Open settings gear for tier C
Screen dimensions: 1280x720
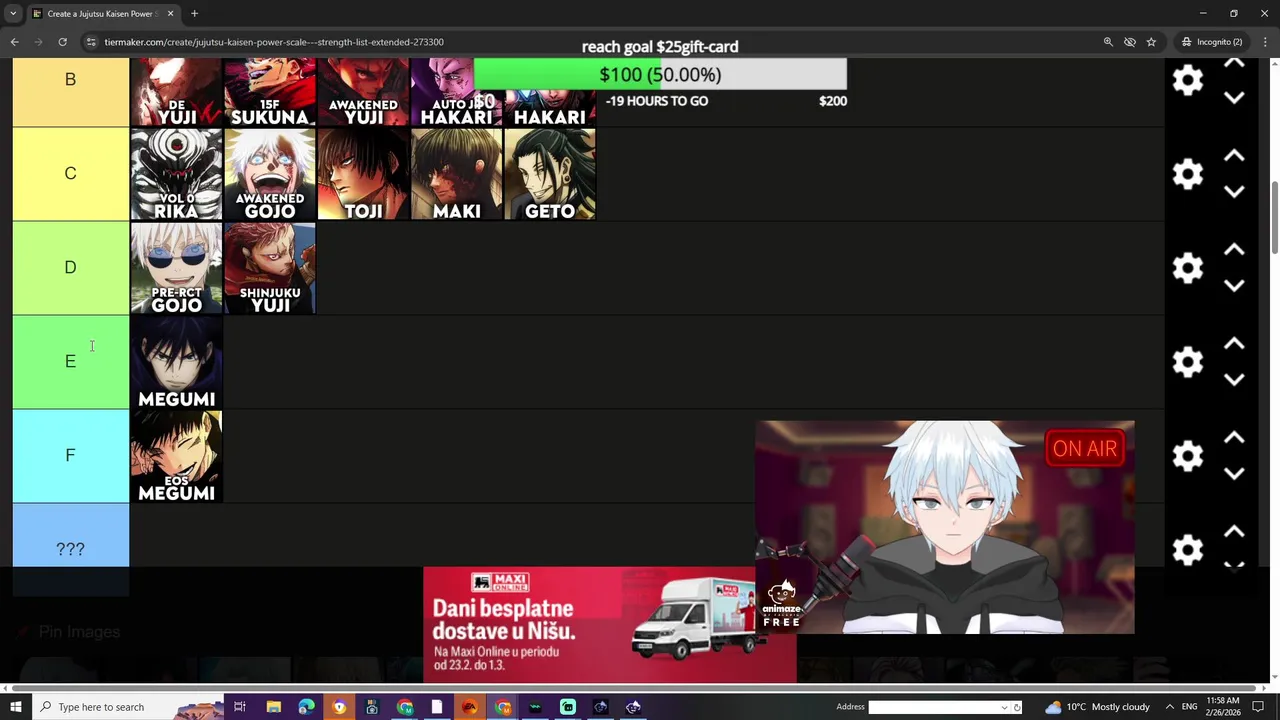1187,174
